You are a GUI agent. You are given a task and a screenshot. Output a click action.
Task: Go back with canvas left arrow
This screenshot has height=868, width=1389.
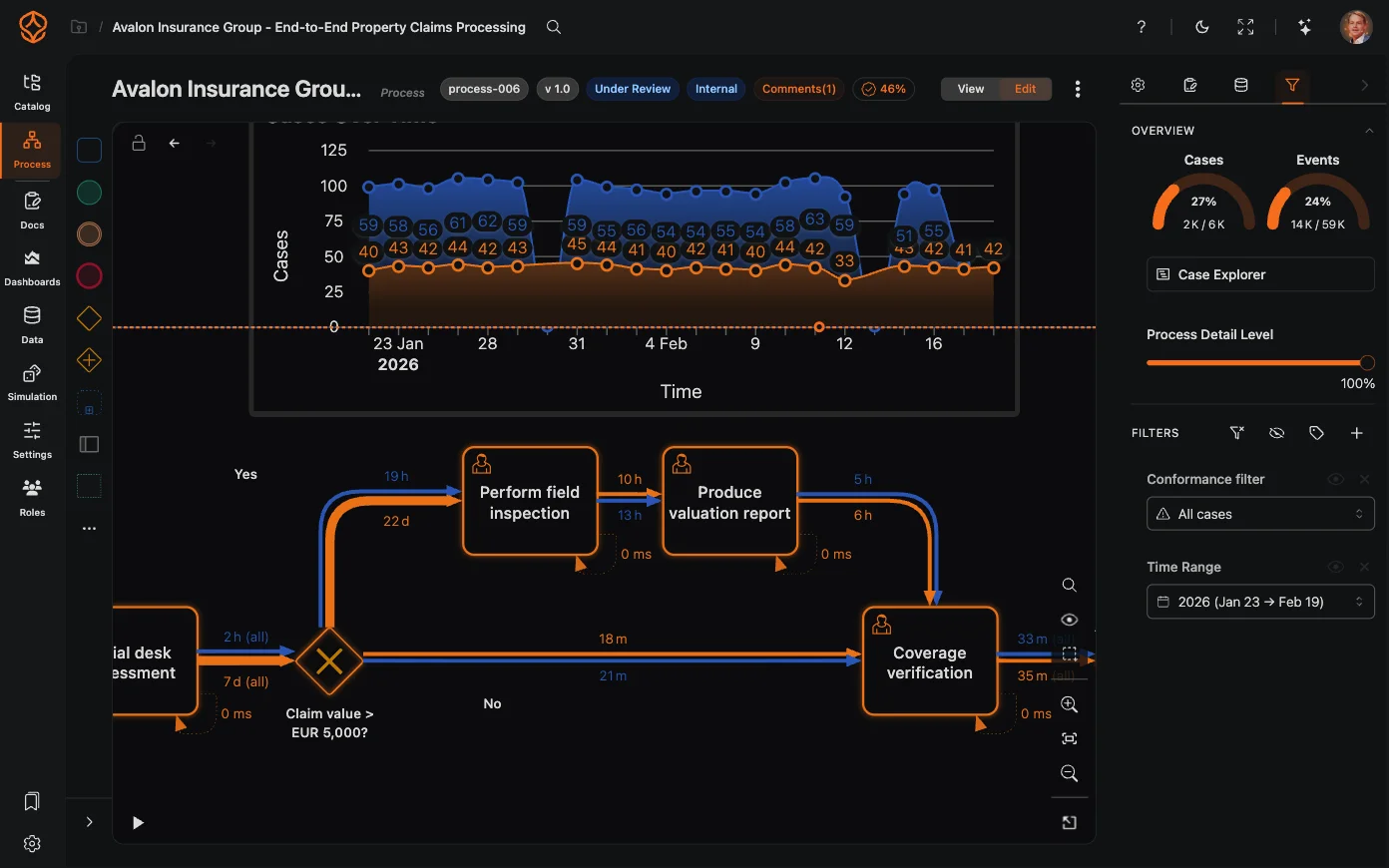pos(175,144)
